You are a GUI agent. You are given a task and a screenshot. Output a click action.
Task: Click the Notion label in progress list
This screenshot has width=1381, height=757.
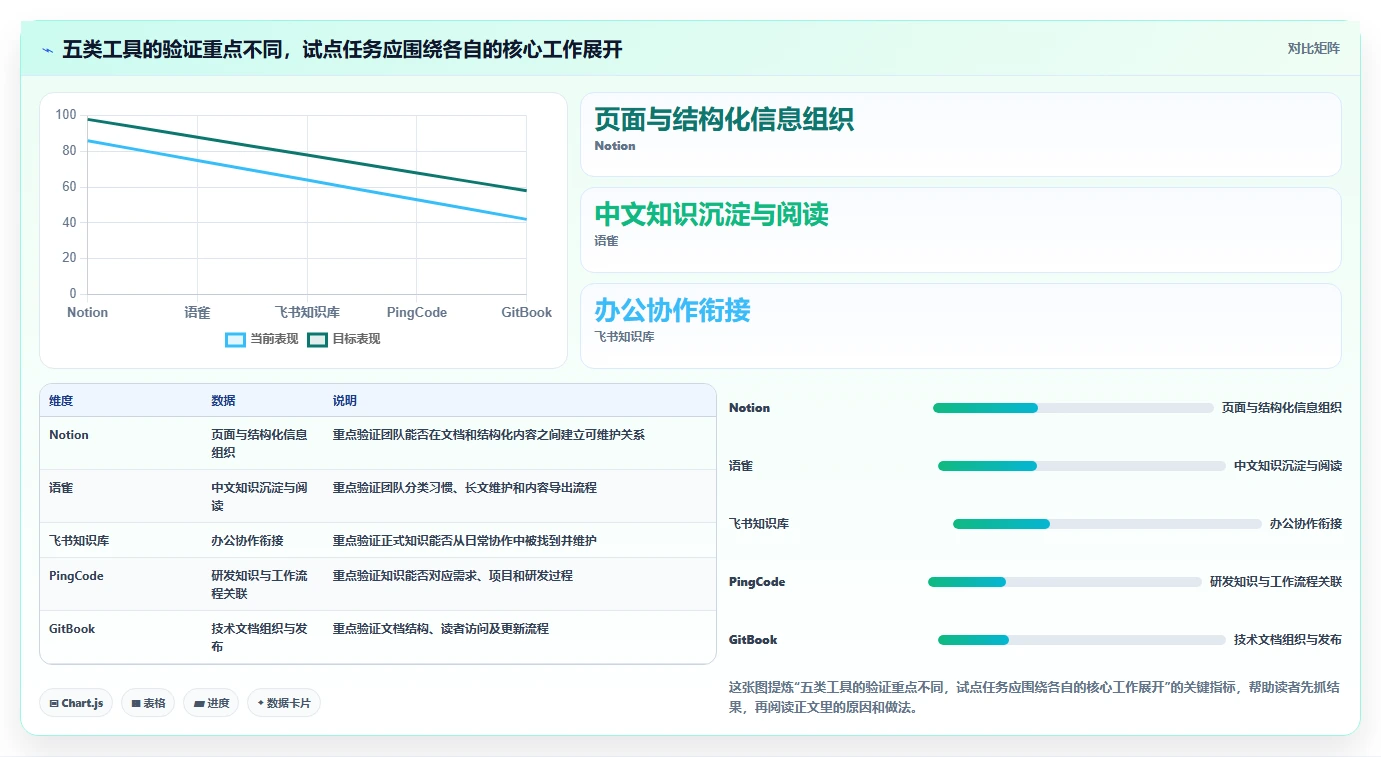pos(750,408)
